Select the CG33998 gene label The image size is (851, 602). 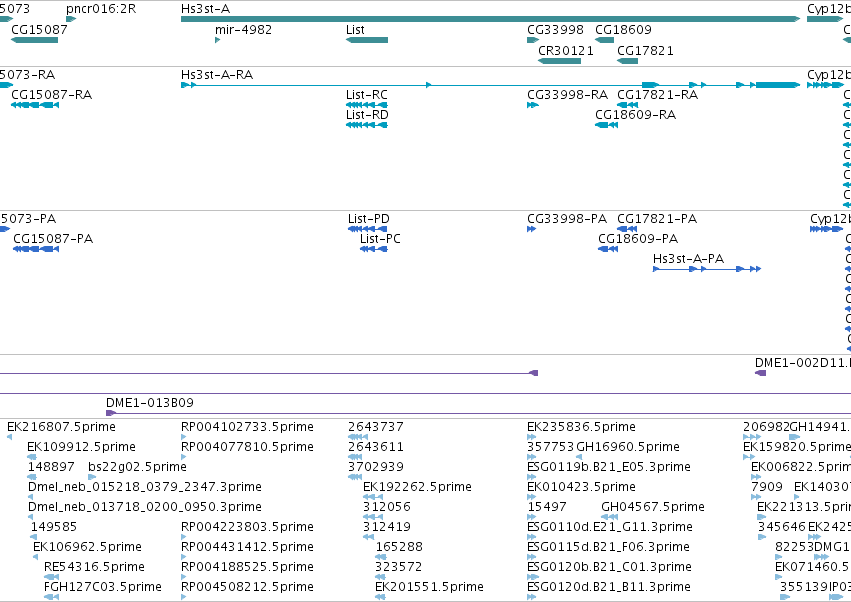pos(555,29)
